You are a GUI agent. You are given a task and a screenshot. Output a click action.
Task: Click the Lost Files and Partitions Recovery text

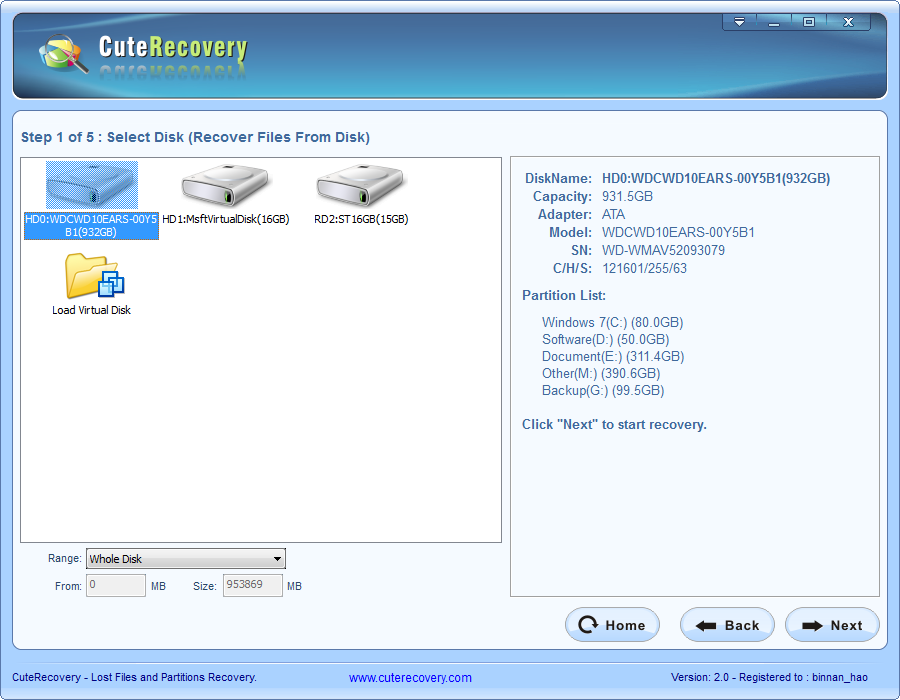pos(174,677)
